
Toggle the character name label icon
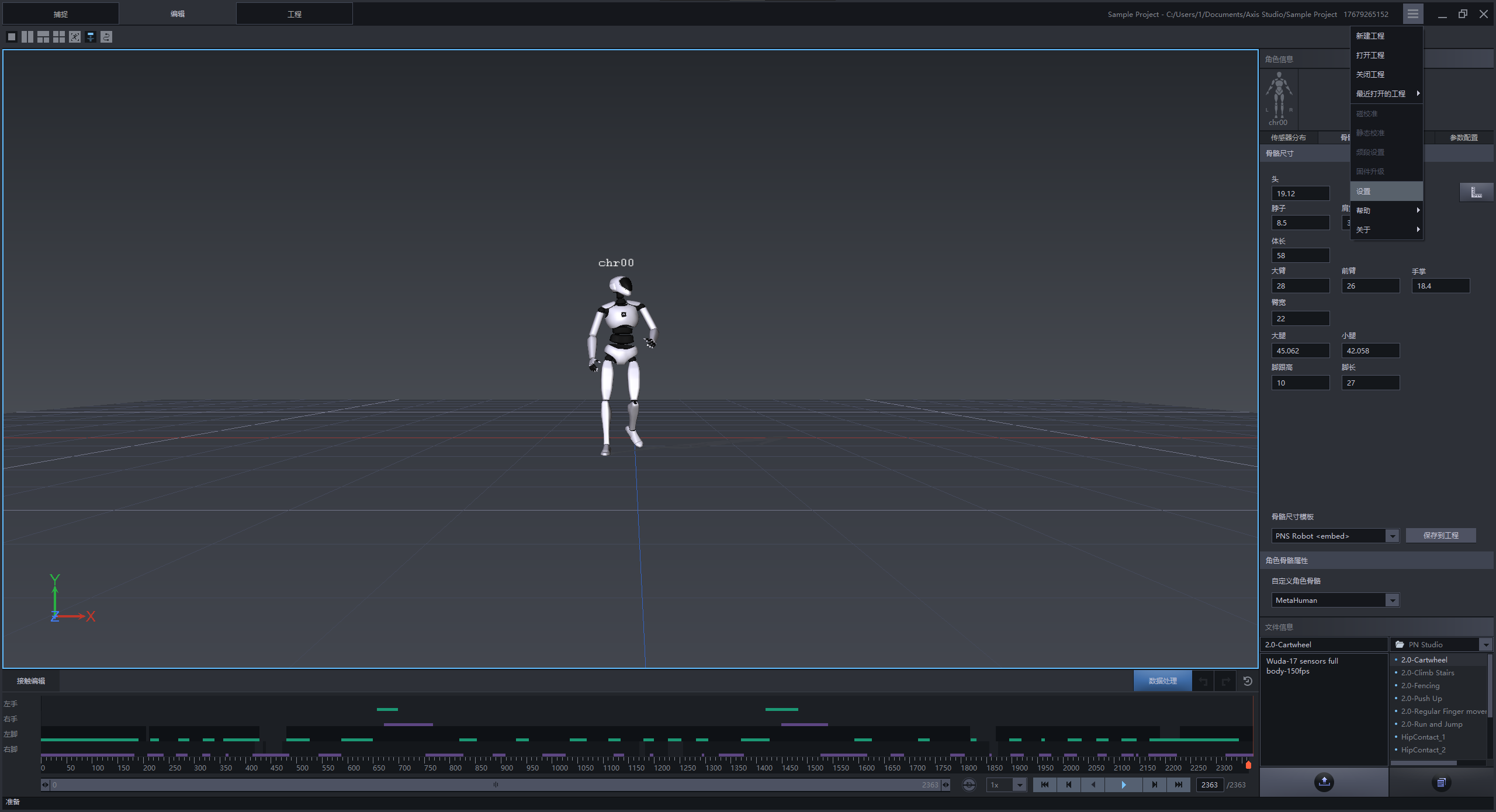[91, 37]
